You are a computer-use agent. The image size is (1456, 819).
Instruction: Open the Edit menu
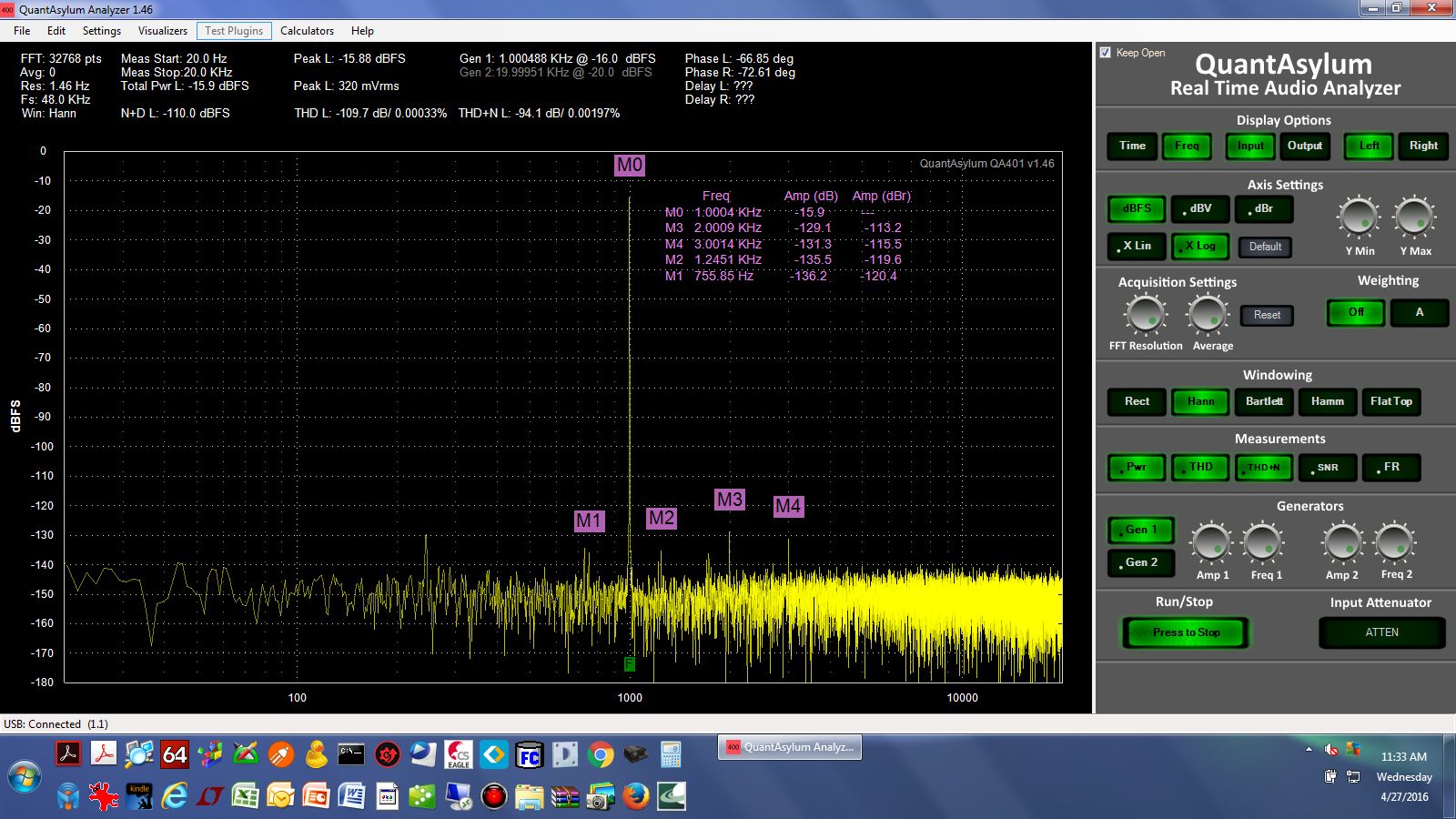point(56,31)
